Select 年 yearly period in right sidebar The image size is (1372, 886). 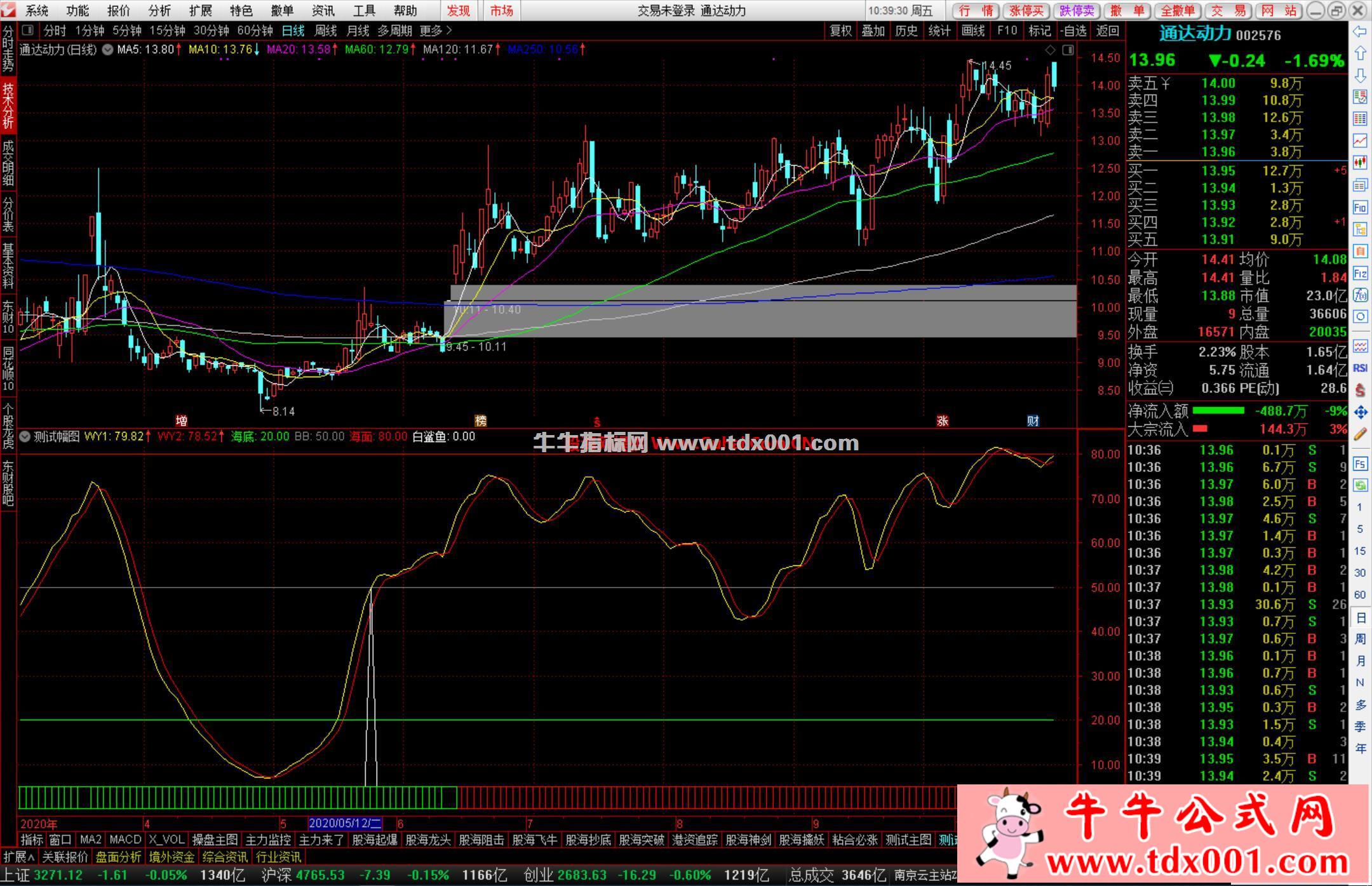(1360, 749)
